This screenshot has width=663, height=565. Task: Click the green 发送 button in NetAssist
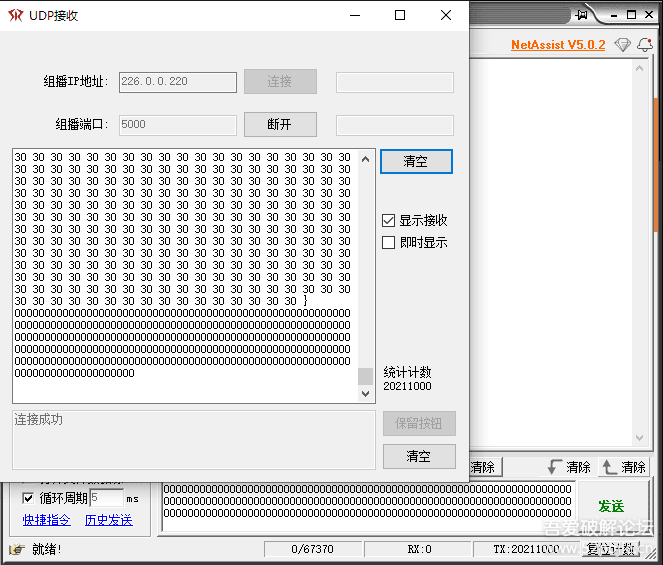611,506
